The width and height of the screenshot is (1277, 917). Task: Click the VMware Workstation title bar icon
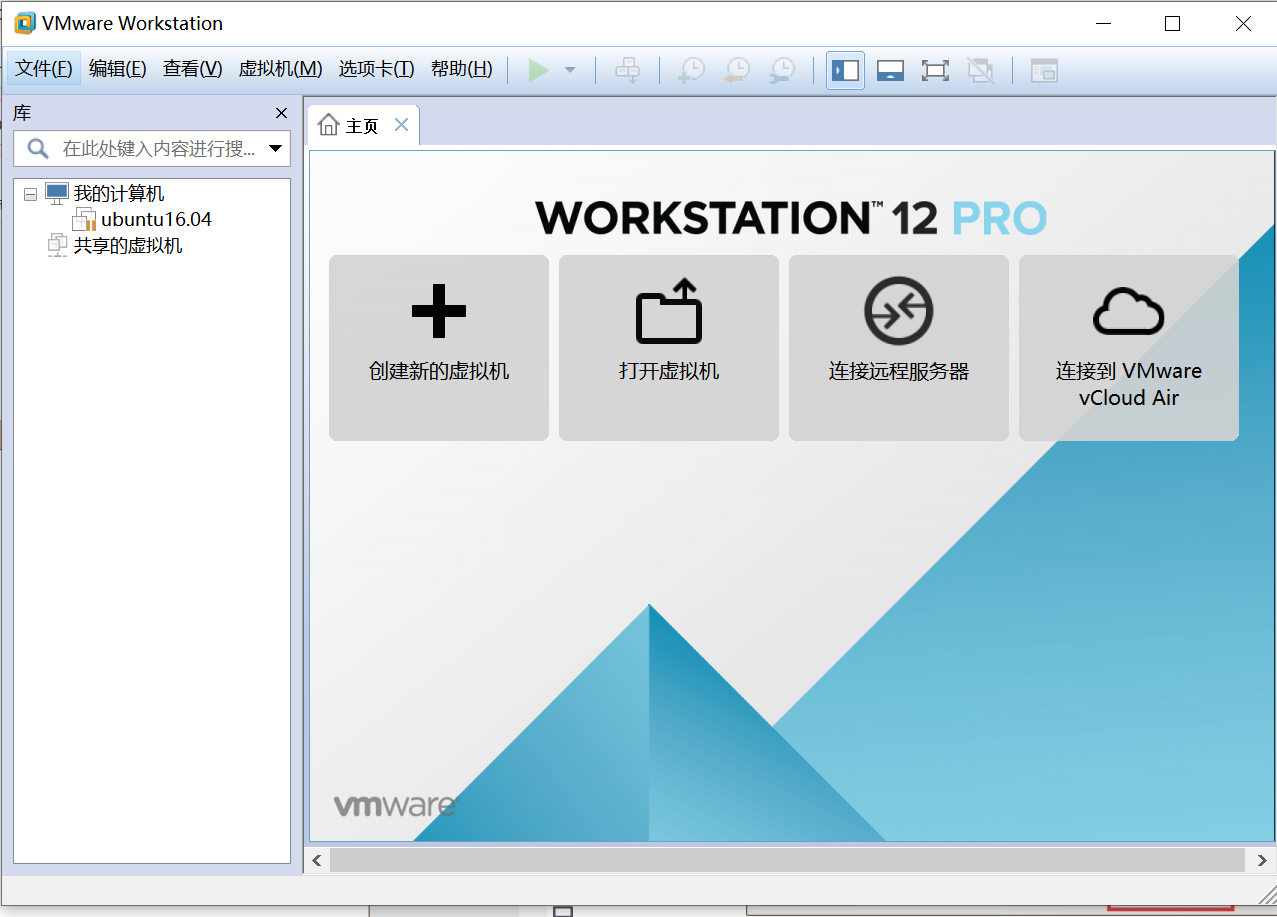click(x=25, y=23)
